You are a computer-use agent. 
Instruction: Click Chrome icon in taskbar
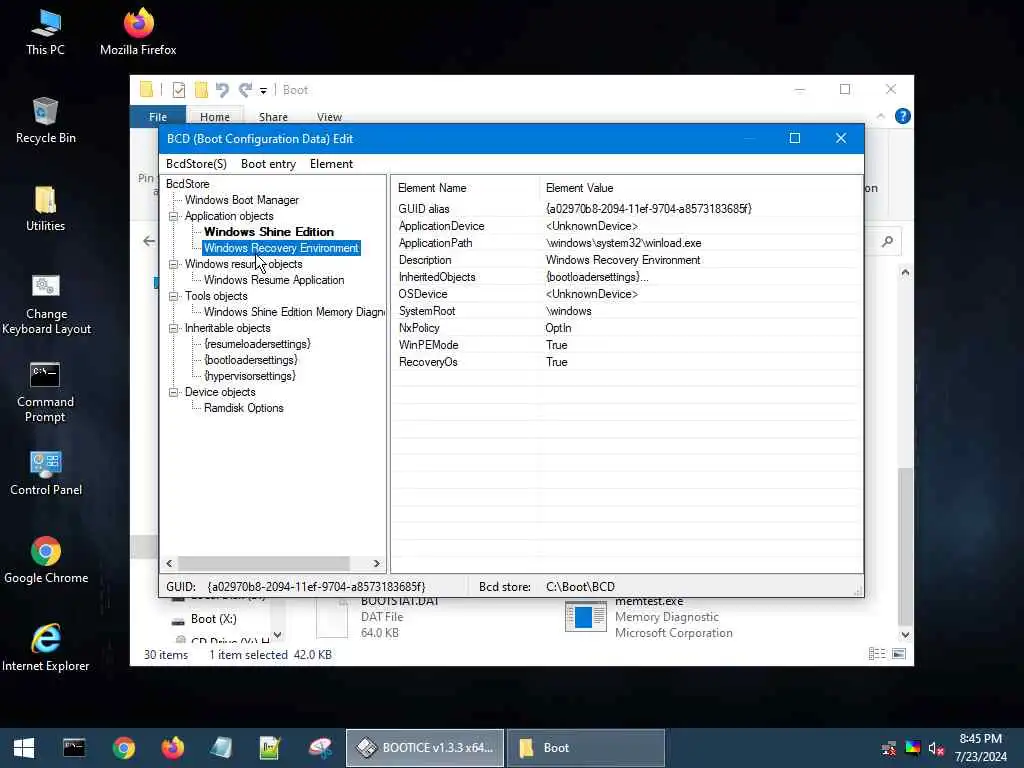click(x=123, y=748)
